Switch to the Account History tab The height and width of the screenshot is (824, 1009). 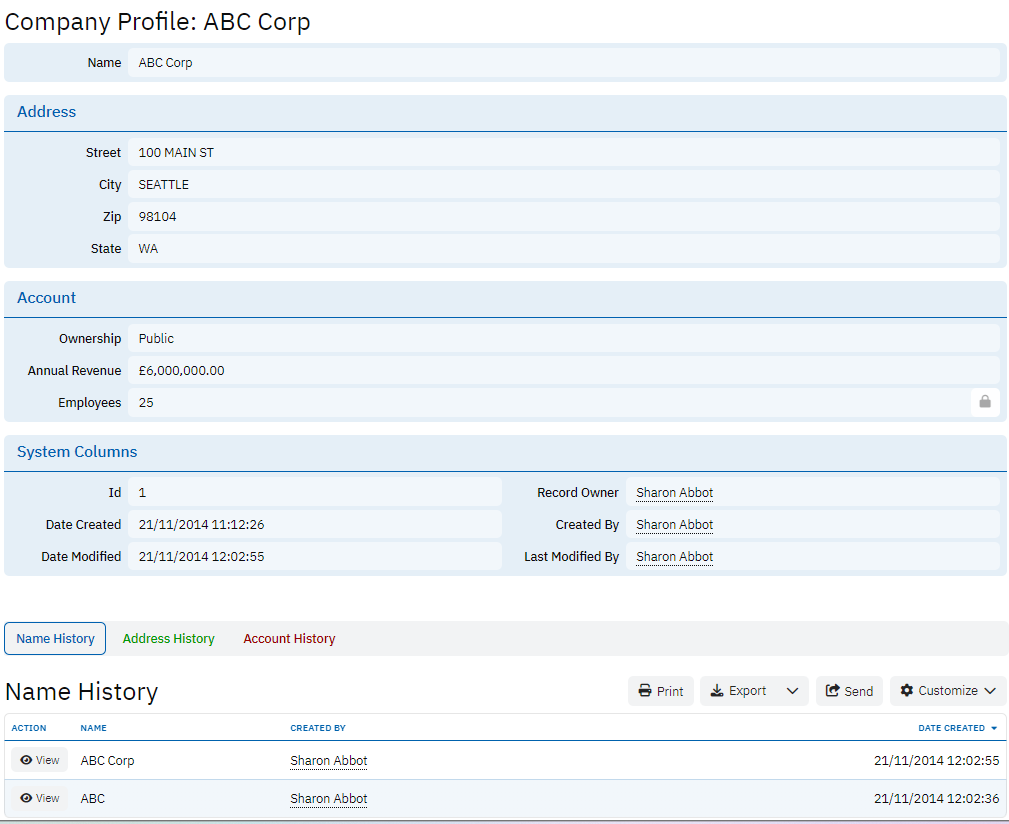tap(289, 639)
